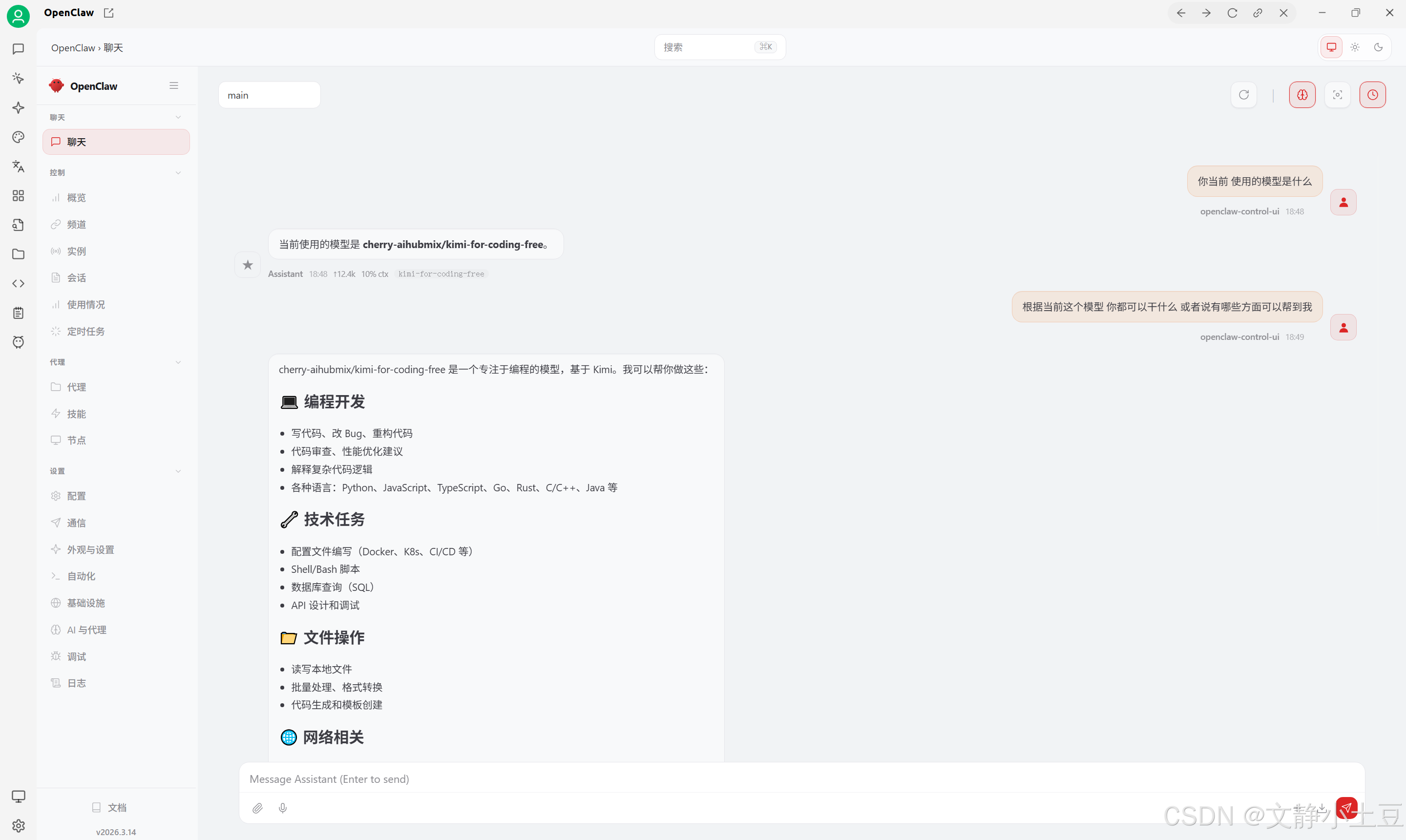Click the refresh chat icon near session toolbar
The height and width of the screenshot is (840, 1406).
[1243, 95]
